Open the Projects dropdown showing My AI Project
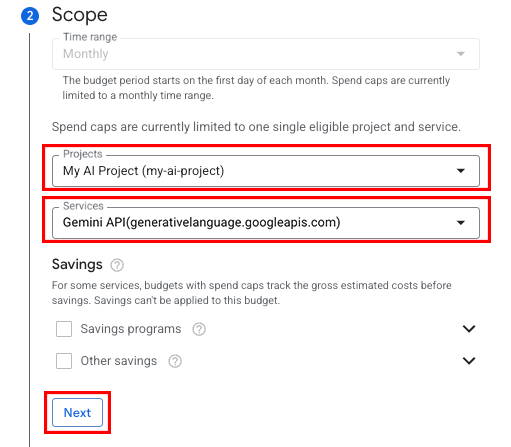The width and height of the screenshot is (511, 447). coord(266,171)
